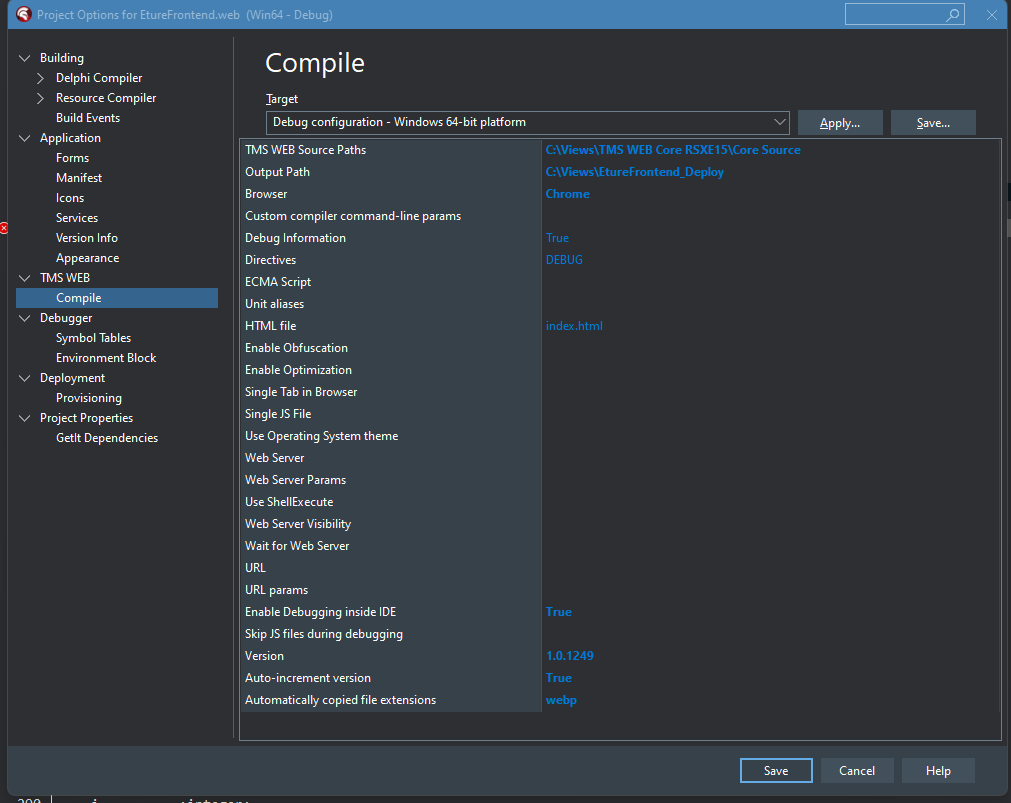This screenshot has height=803, width=1011.
Task: Select the Unit aliases row
Action: point(620,304)
